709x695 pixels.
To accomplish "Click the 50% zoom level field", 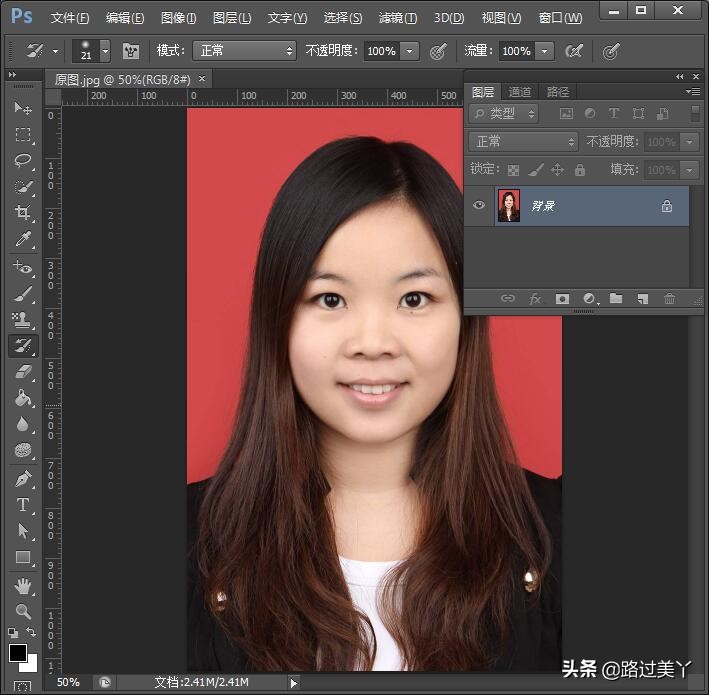I will click(68, 682).
